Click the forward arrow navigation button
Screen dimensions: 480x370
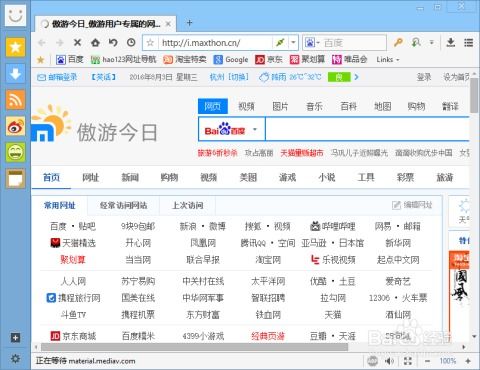click(60, 43)
